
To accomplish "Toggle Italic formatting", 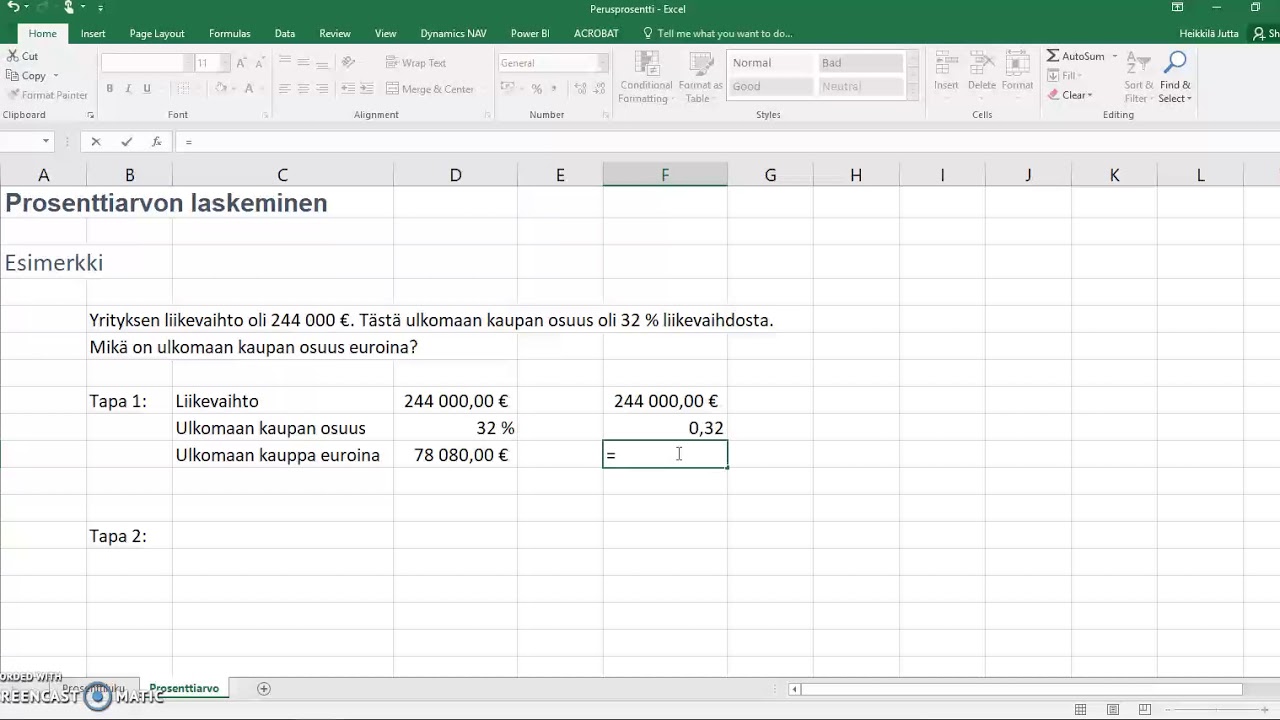I will [x=129, y=89].
